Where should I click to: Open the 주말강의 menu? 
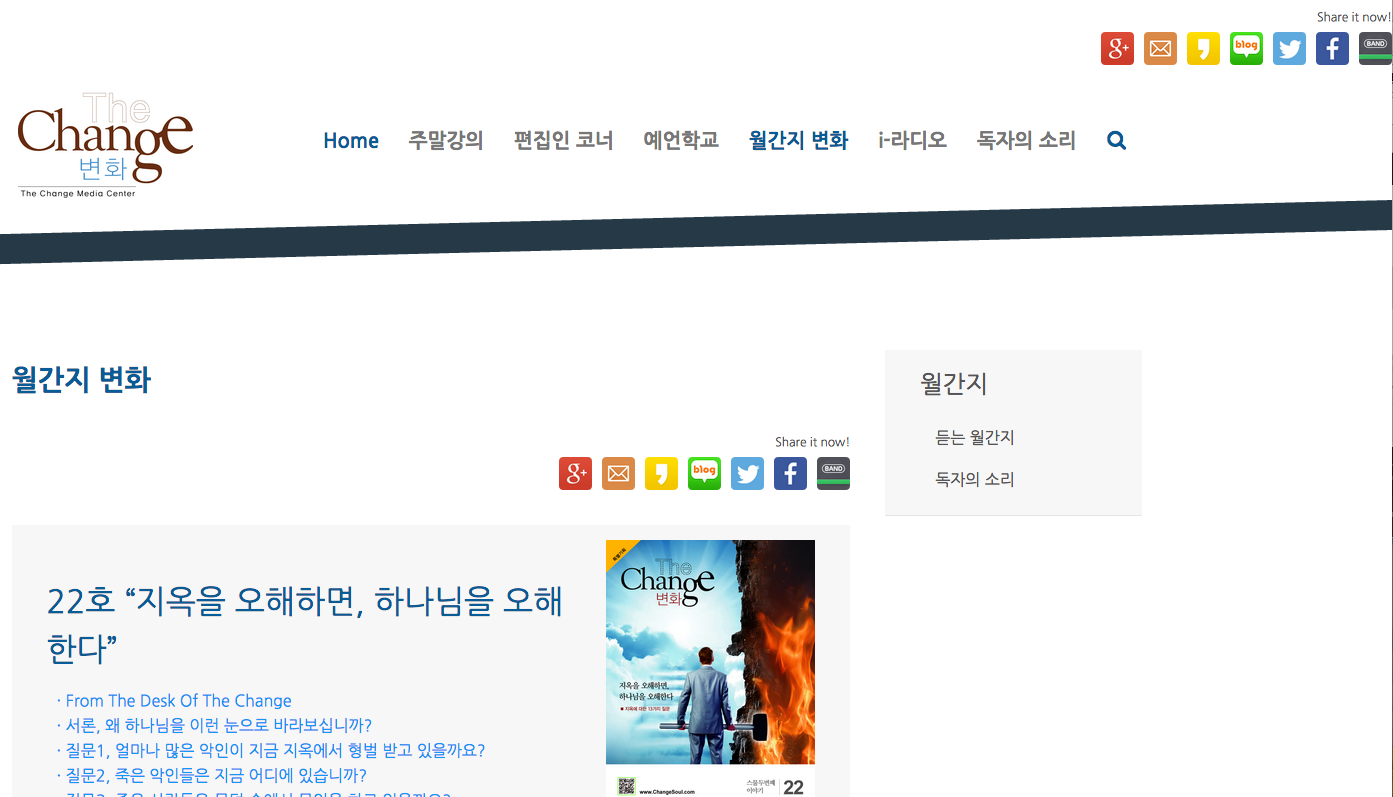446,141
